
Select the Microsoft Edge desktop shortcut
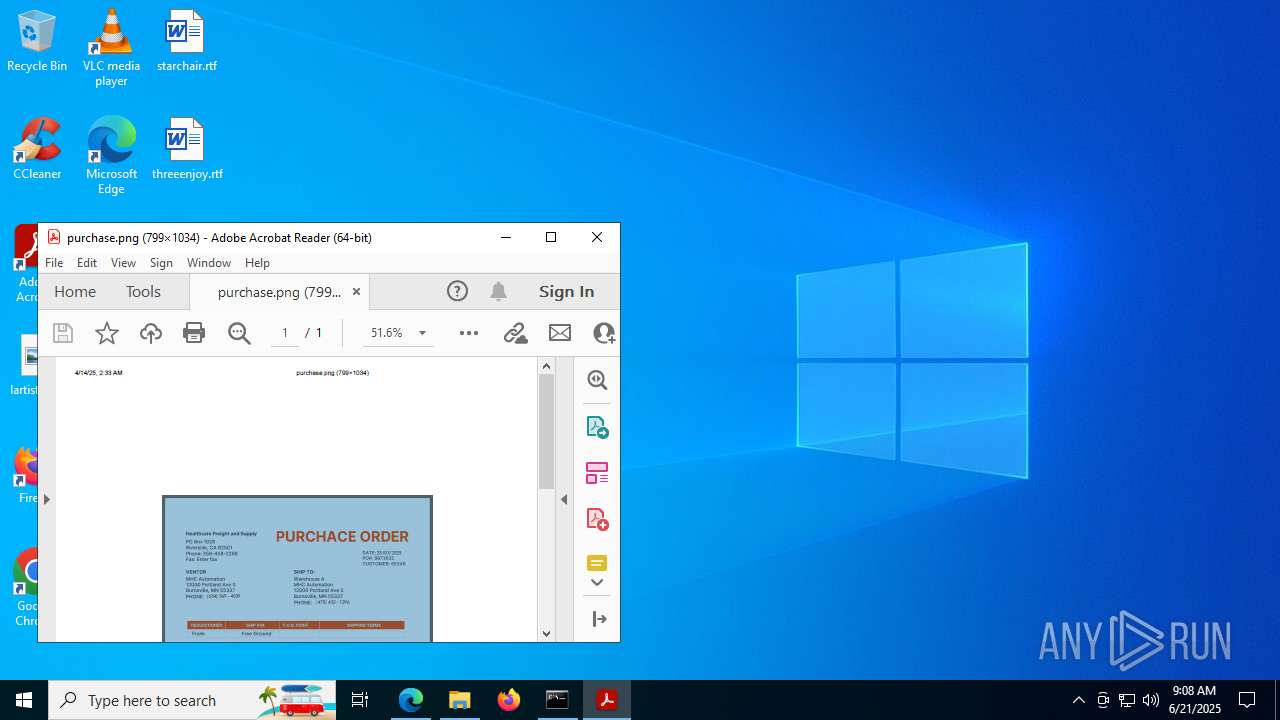coord(111,155)
